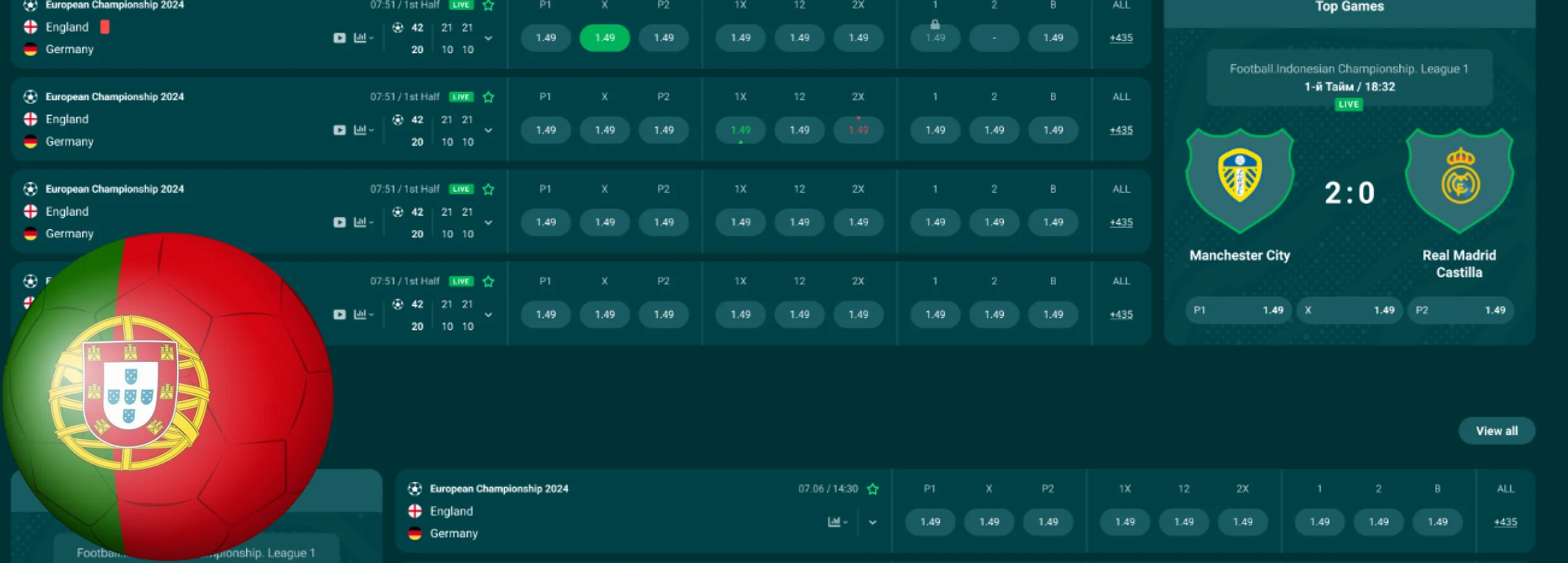Toggle favorite star on England red-card match
Image resolution: width=1568 pixels, height=563 pixels.
click(488, 6)
